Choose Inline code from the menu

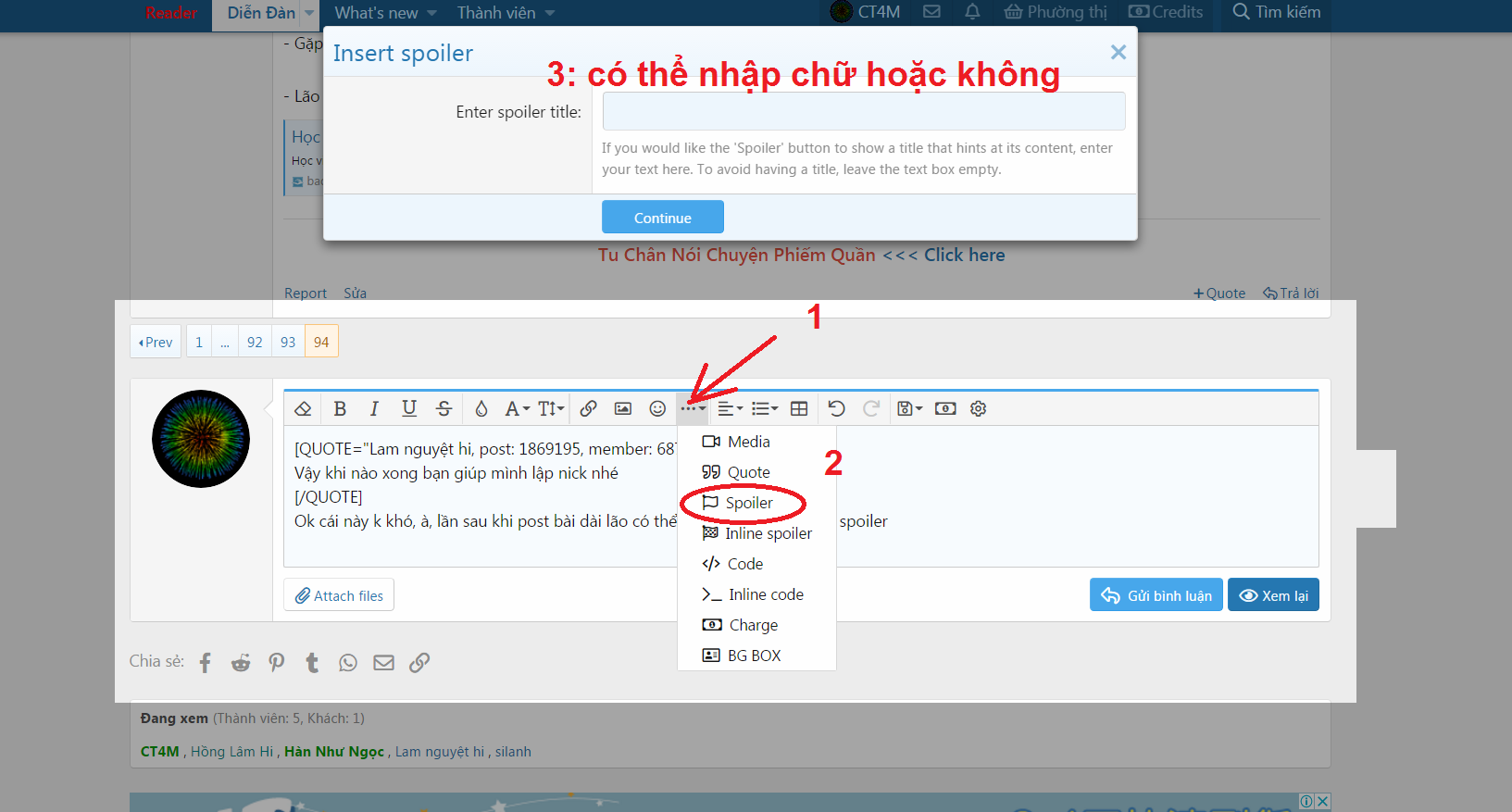pos(765,594)
